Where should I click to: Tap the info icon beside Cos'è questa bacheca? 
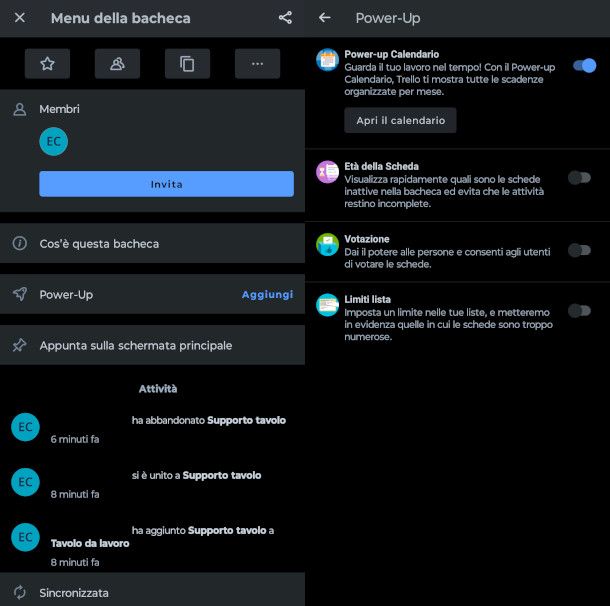click(x=20, y=243)
